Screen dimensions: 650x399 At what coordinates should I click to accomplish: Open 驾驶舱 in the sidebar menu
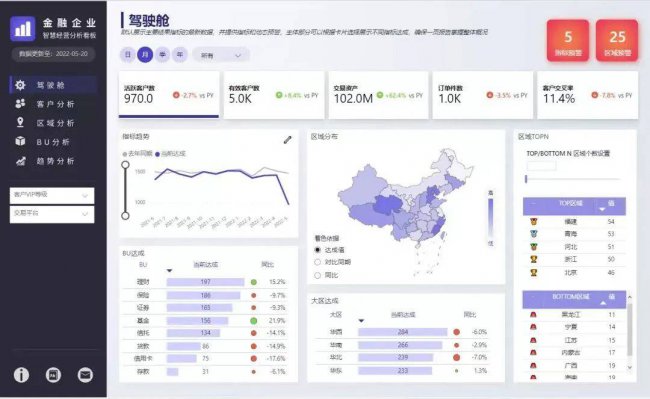[x=53, y=85]
